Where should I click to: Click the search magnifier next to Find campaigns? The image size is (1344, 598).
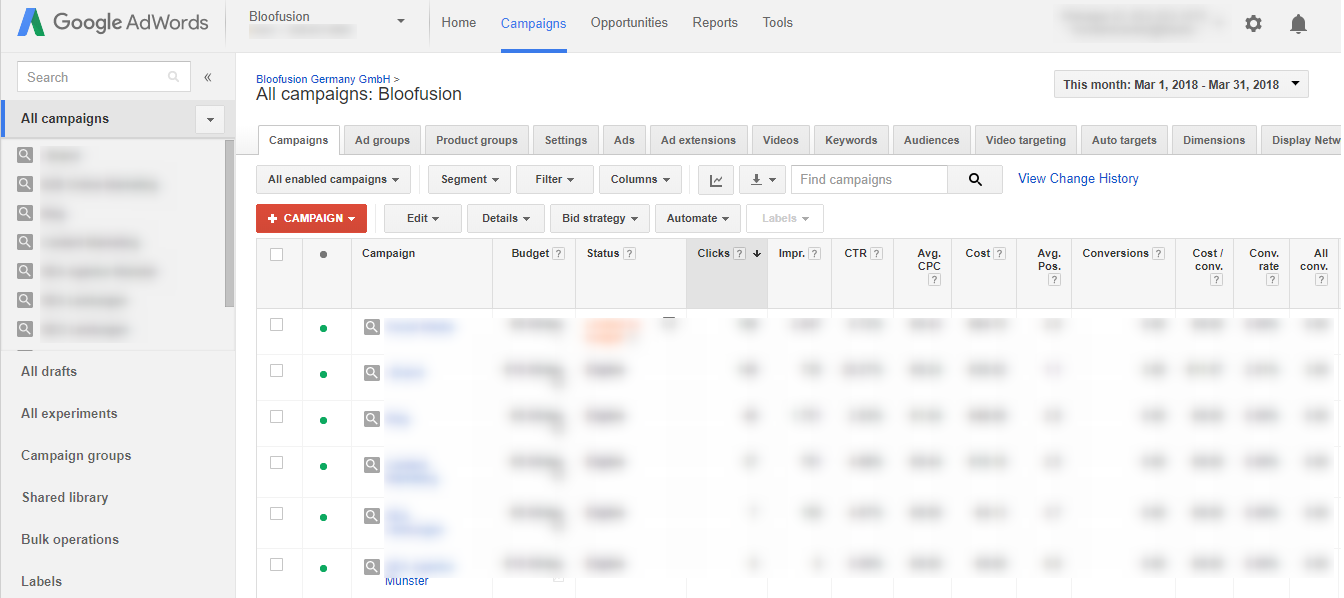click(974, 179)
